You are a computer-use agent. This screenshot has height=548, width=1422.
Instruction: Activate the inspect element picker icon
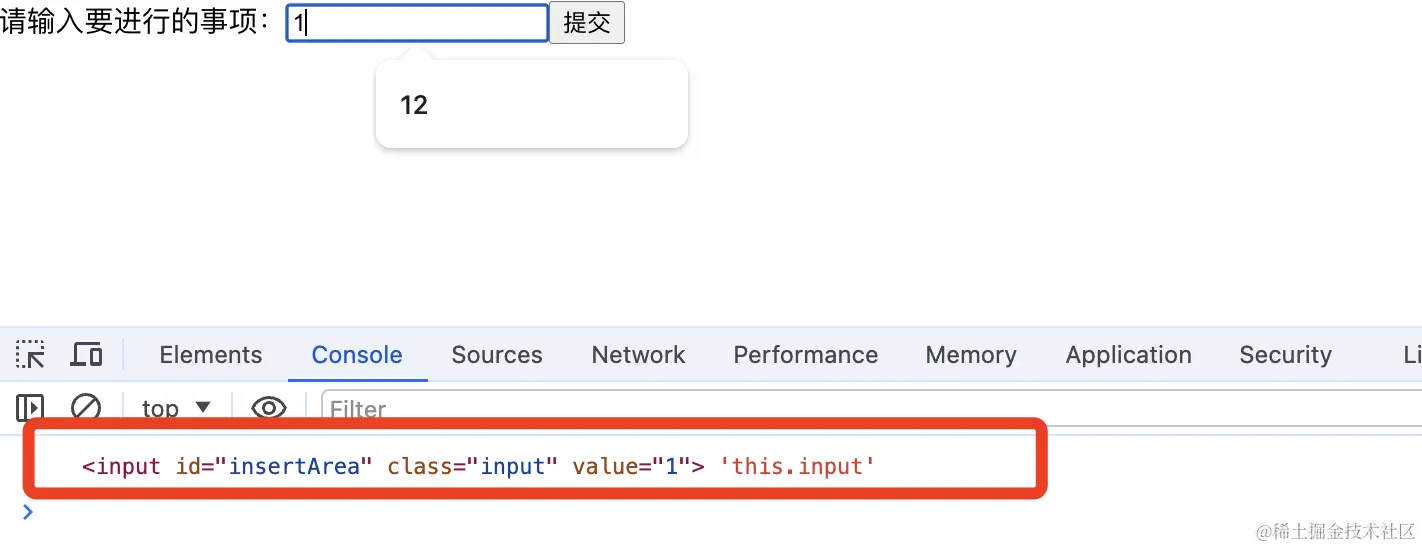[30, 355]
